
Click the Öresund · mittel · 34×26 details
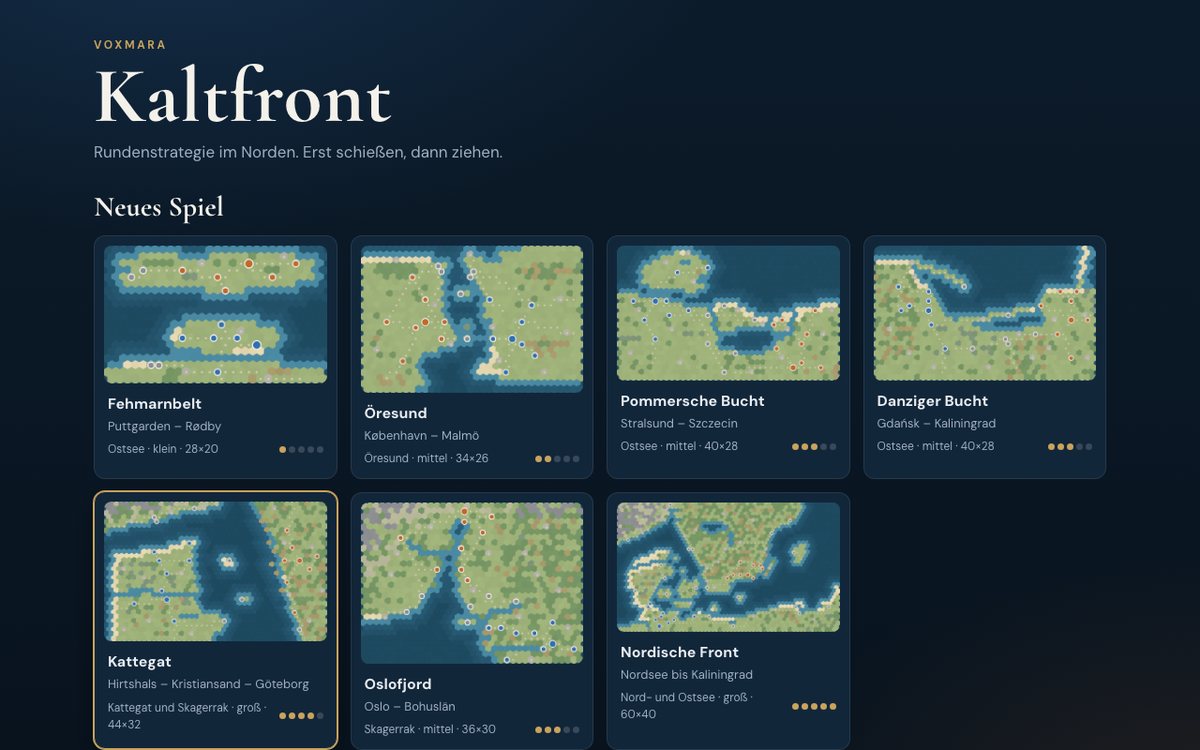426,458
